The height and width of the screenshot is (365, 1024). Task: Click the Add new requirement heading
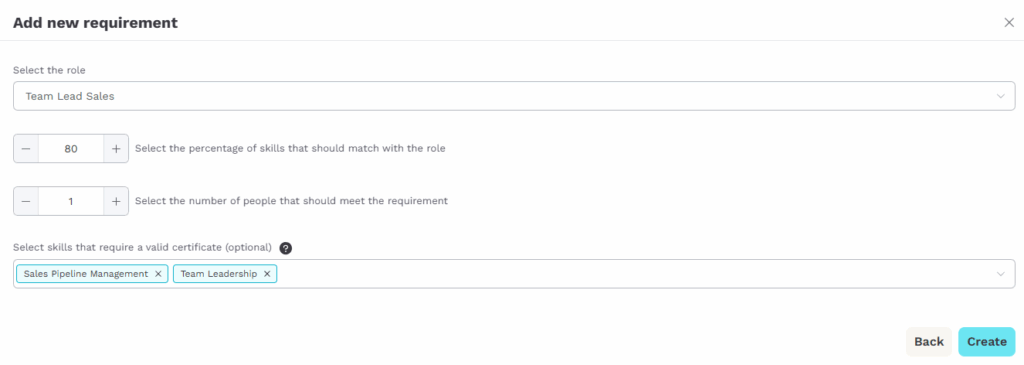(95, 23)
